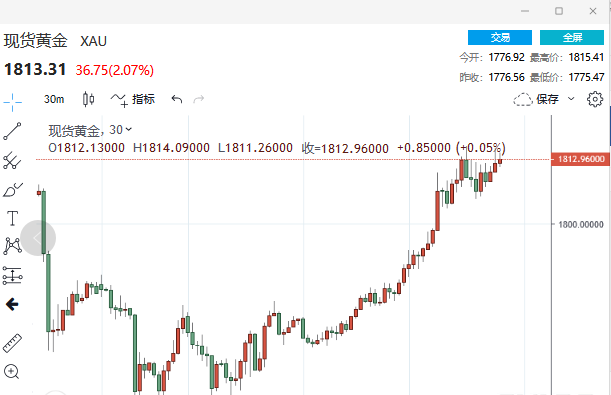Select the ruler measure tool

click(x=12, y=343)
